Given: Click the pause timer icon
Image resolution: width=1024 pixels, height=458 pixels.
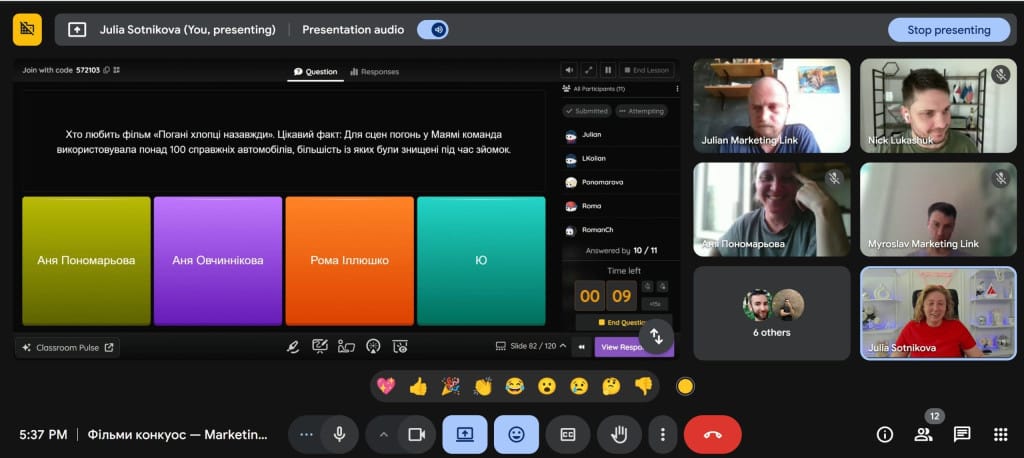Looking at the screenshot, I should click(608, 70).
